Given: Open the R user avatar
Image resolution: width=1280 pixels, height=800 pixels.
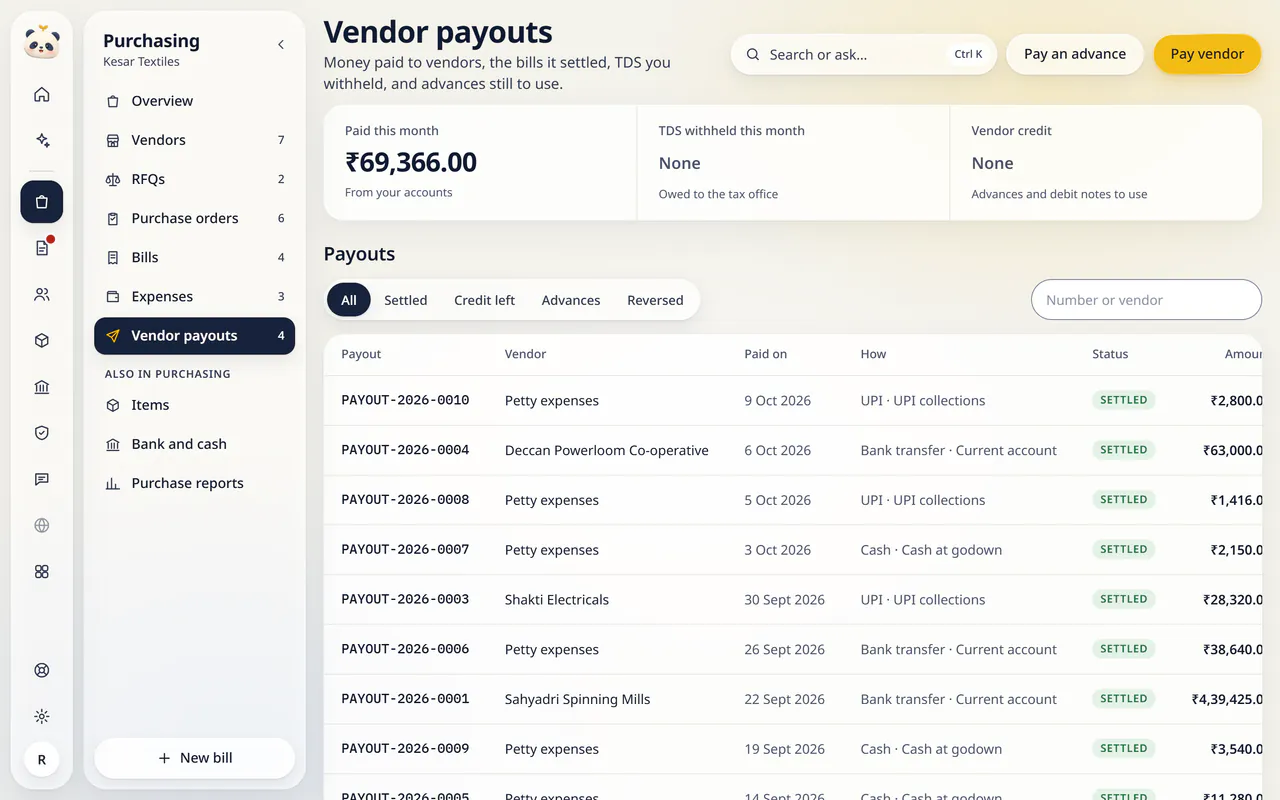Looking at the screenshot, I should pyautogui.click(x=42, y=760).
